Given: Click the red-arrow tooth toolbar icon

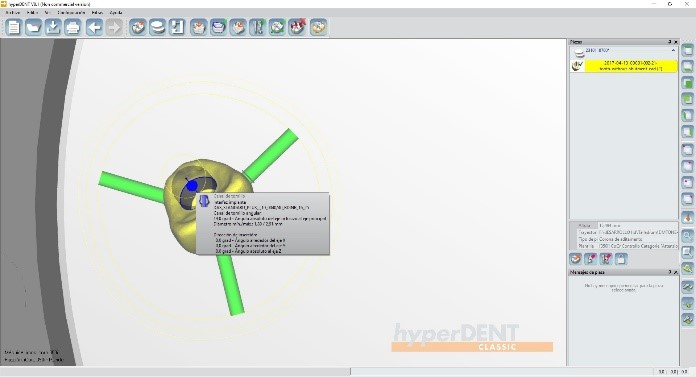Looking at the screenshot, I should pyautogui.click(x=297, y=28).
